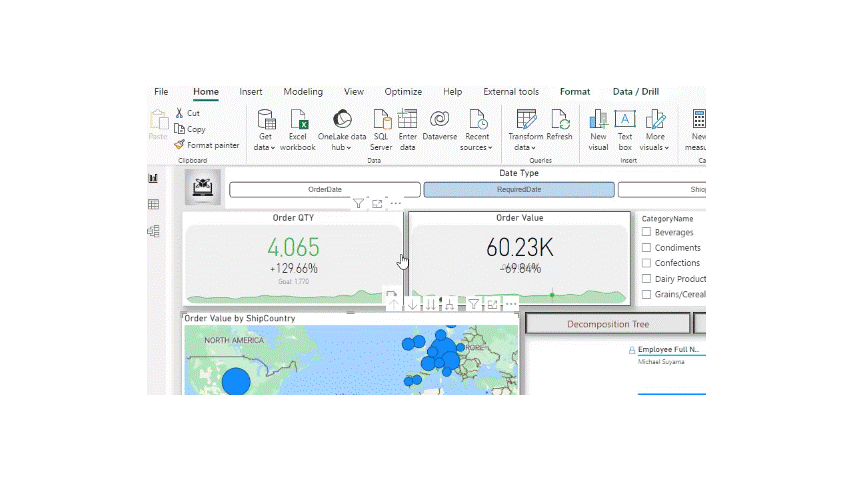Open the SQL Server data source
The image size is (853, 480).
382,120
